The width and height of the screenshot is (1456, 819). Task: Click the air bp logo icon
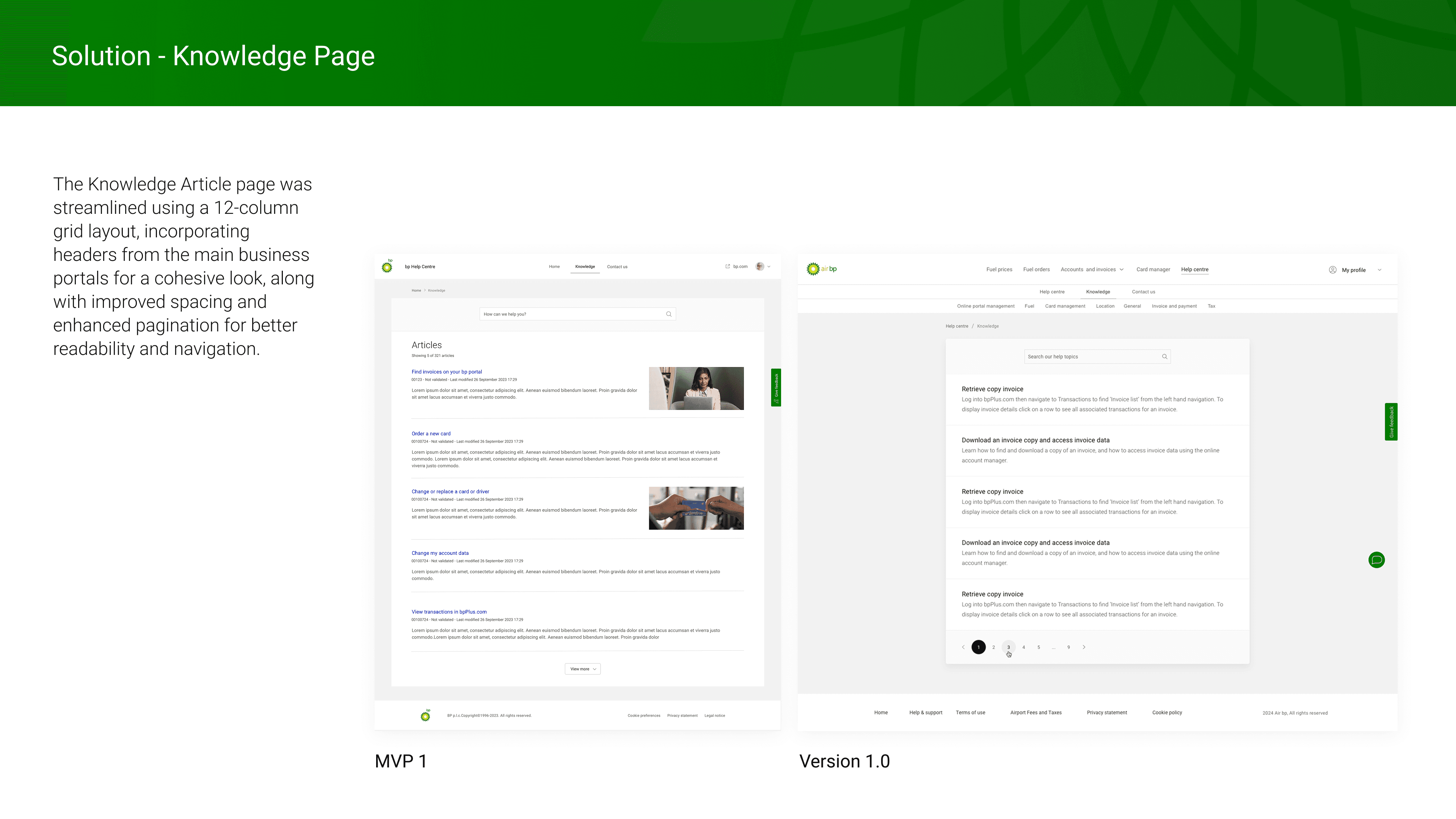click(x=813, y=269)
